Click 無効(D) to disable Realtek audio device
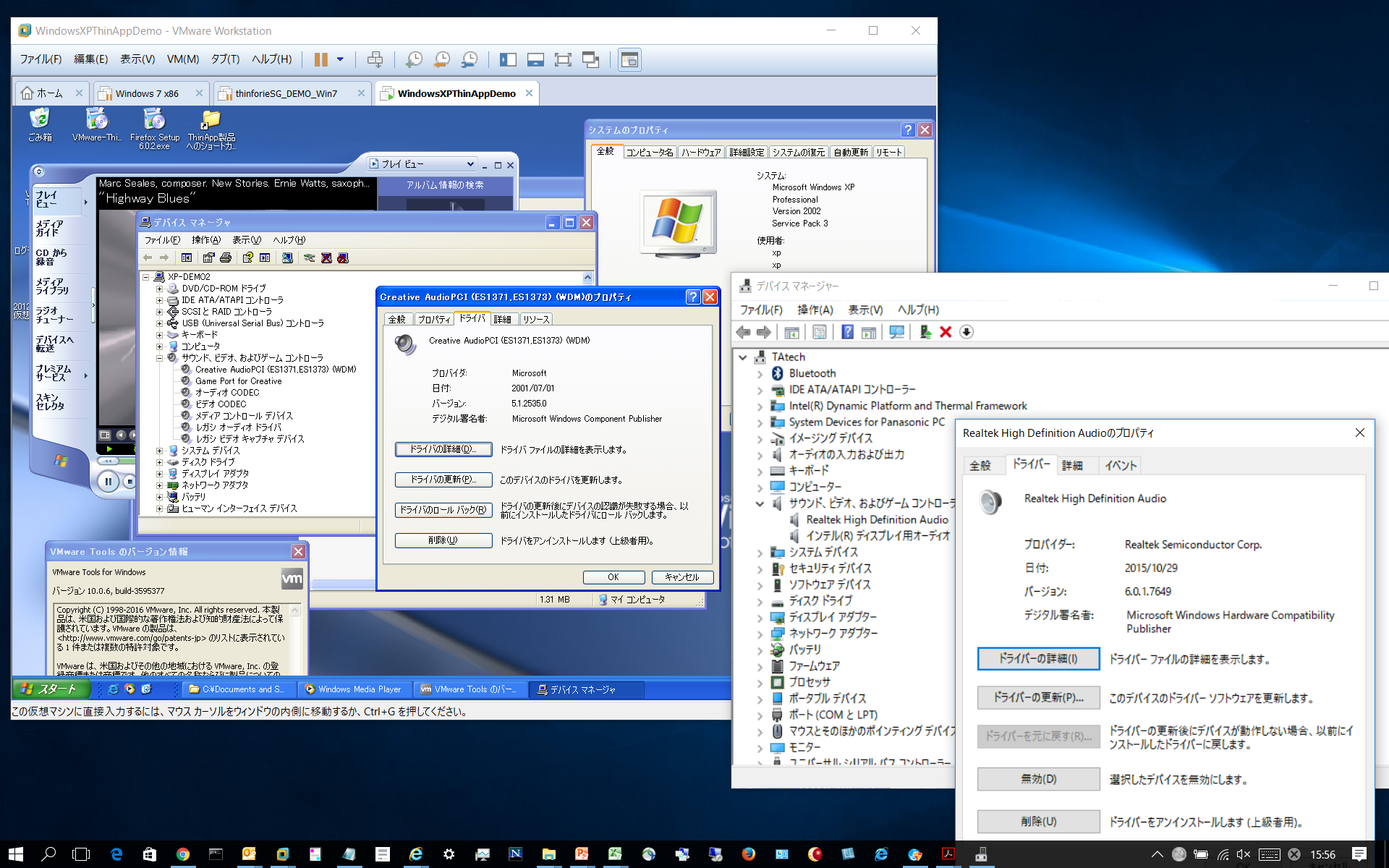Screen dimensions: 1389x868 click(x=1038, y=779)
